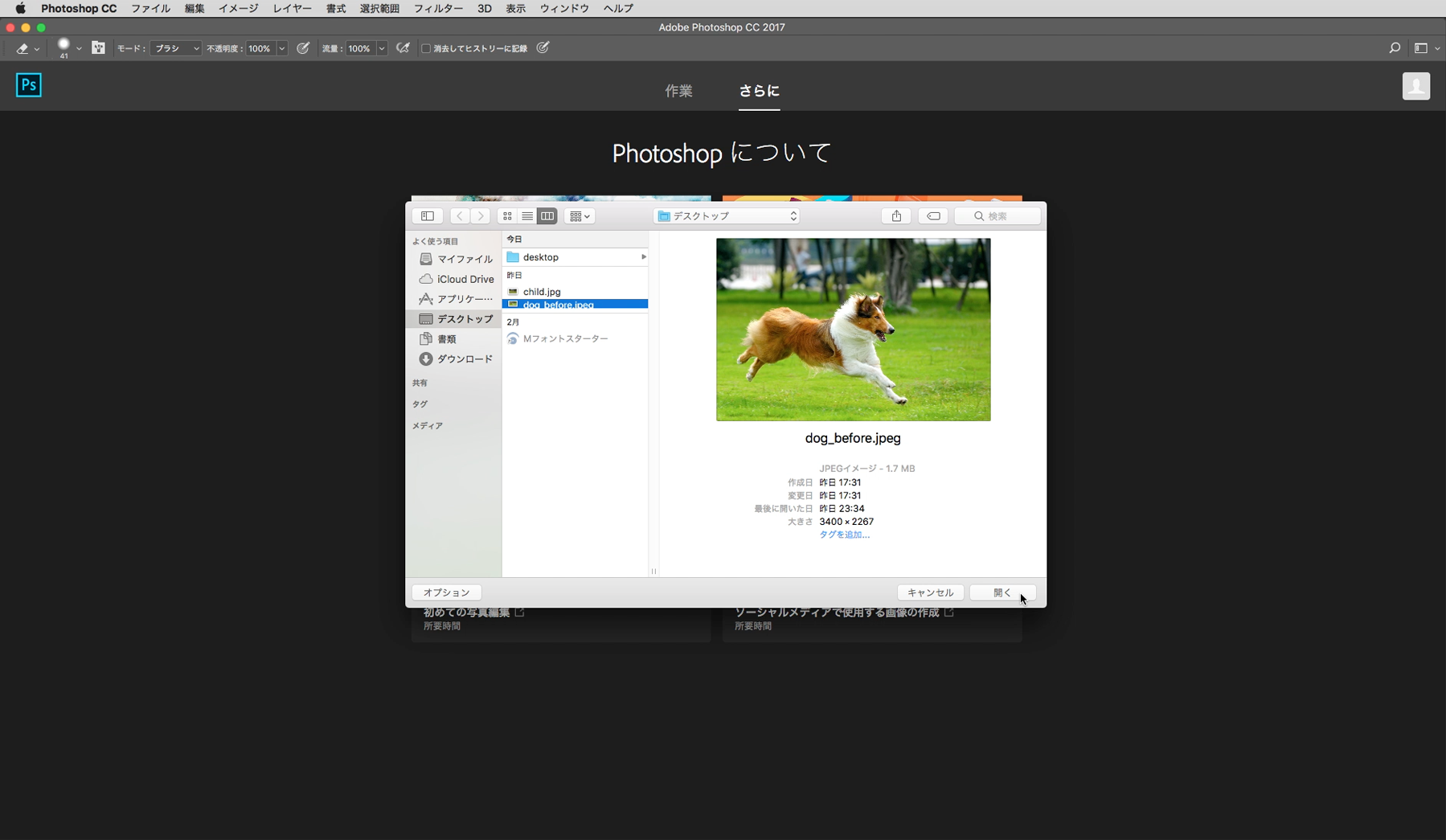
Task: Select child.jpg file
Action: tap(575, 292)
